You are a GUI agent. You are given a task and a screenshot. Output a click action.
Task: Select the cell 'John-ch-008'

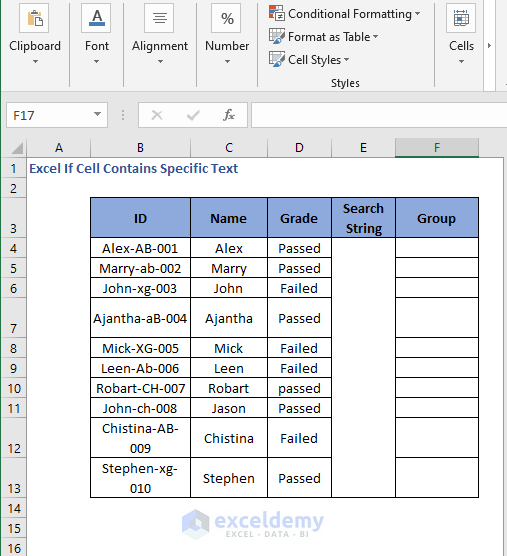coord(140,408)
